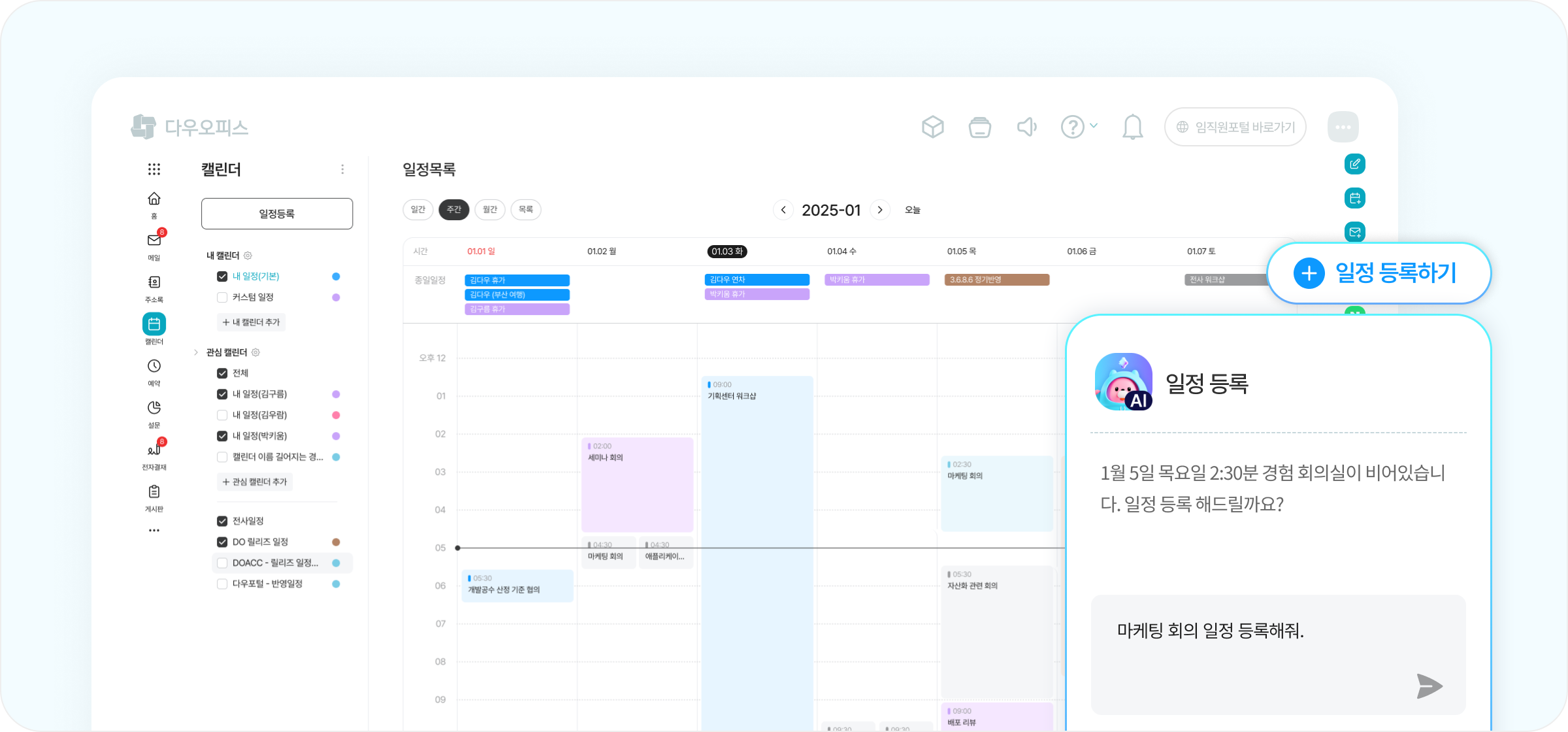The image size is (1568, 732).
Task: Jump to today with 오늘
Action: point(913,210)
